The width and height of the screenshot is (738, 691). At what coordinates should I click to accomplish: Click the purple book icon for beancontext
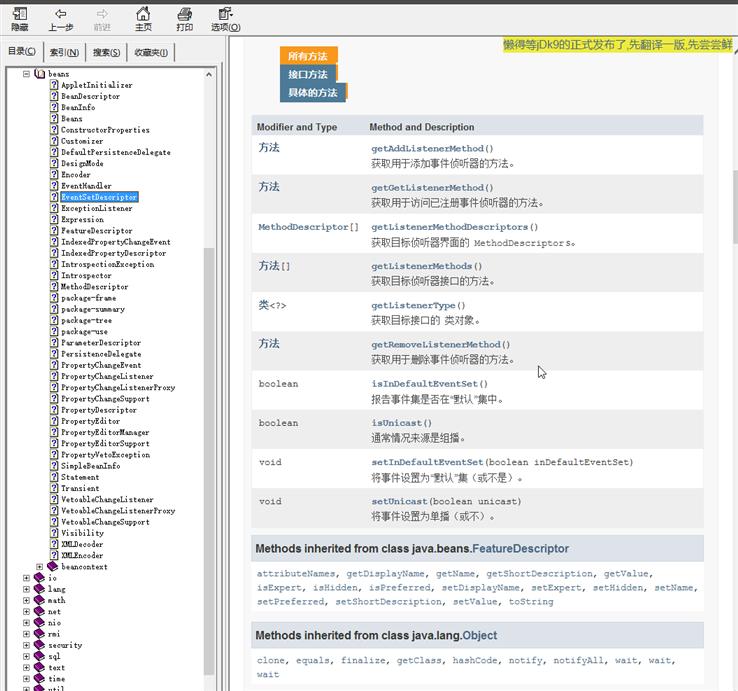click(53, 567)
